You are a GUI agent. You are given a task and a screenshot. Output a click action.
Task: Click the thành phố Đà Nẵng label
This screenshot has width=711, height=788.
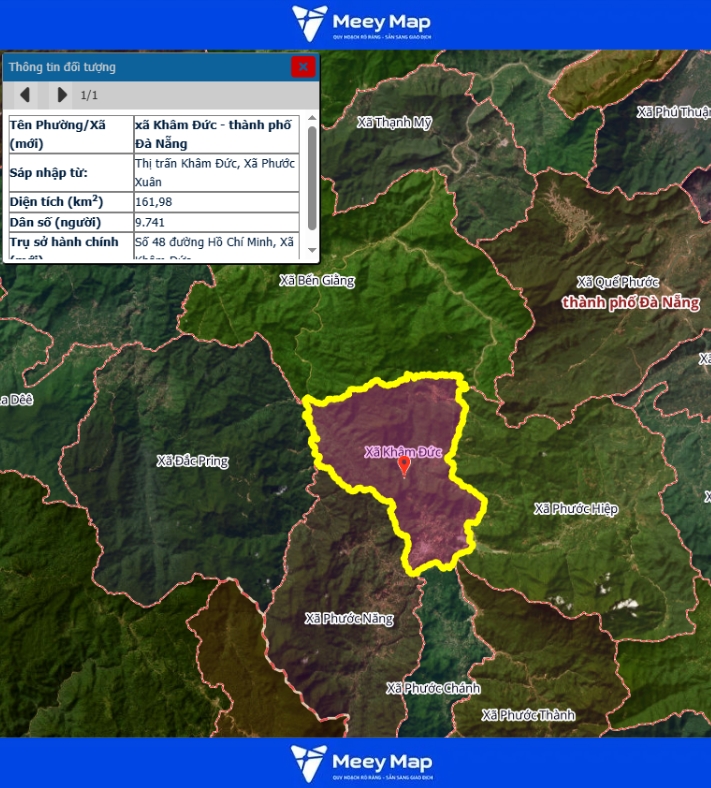[631, 302]
